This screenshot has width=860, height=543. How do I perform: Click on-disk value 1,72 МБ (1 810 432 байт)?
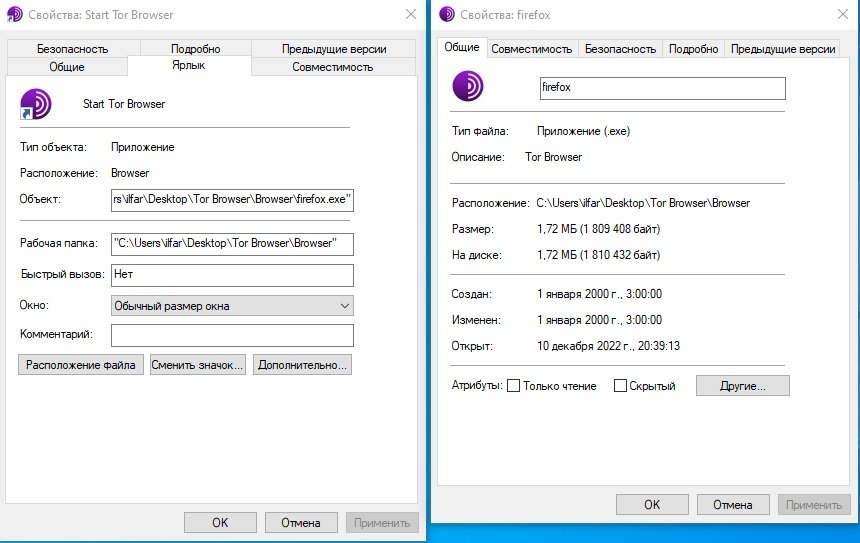tap(598, 254)
